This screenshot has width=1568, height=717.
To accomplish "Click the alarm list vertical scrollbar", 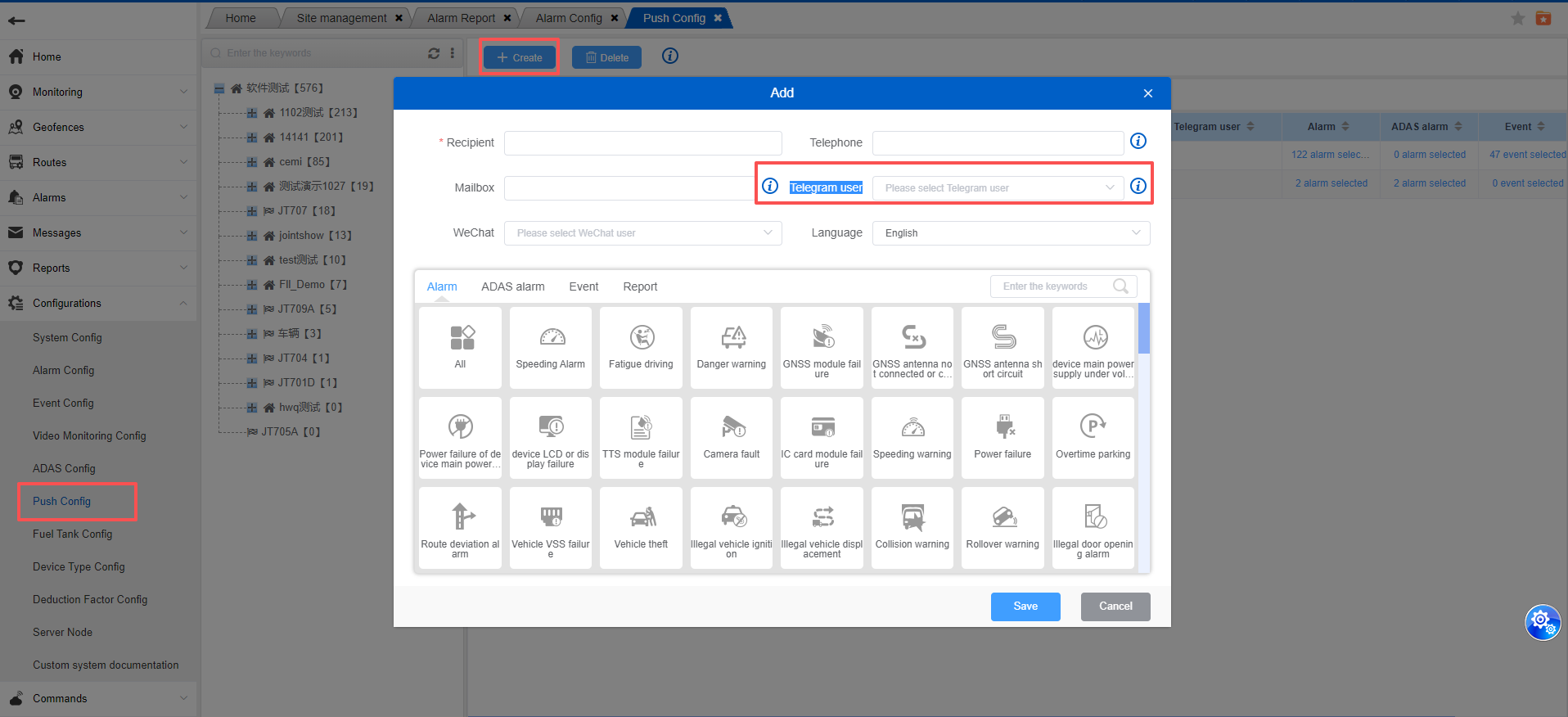I will 1144,329.
